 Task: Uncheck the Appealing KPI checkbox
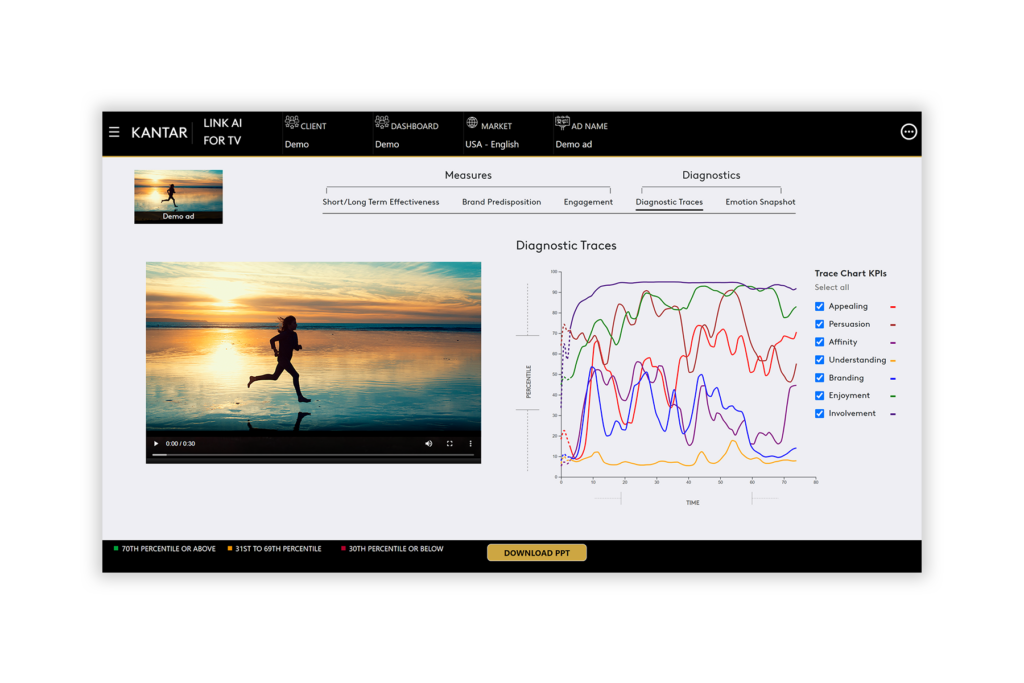[820, 307]
